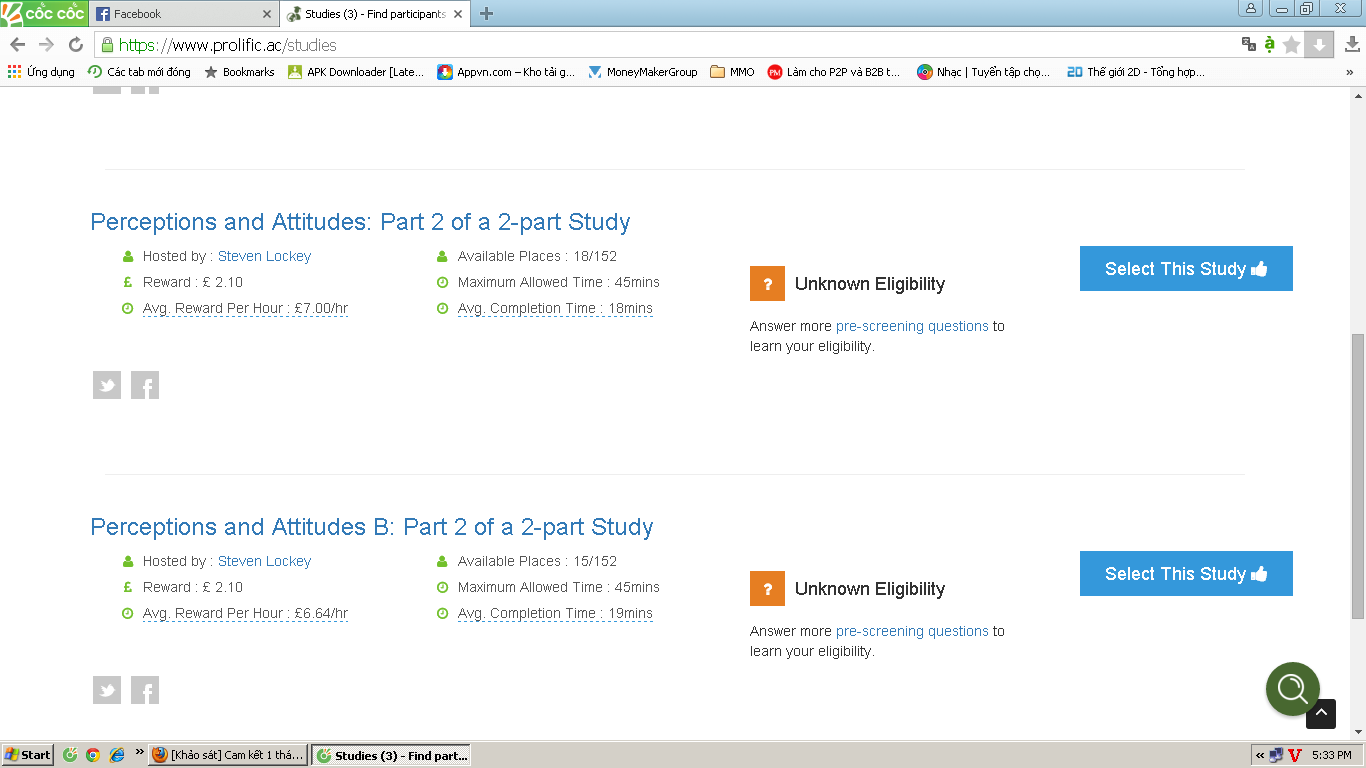Close the Studies (3) tab

[x=458, y=14]
